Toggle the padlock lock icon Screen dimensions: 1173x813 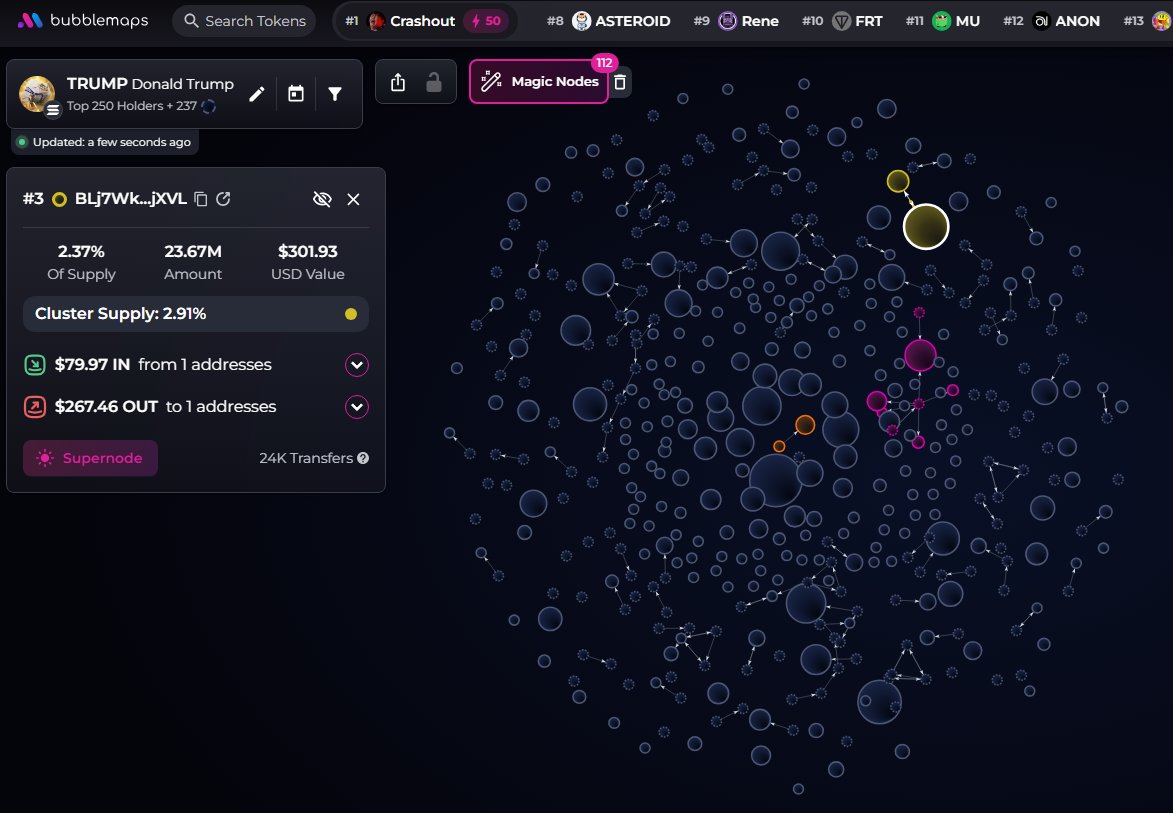[x=434, y=83]
